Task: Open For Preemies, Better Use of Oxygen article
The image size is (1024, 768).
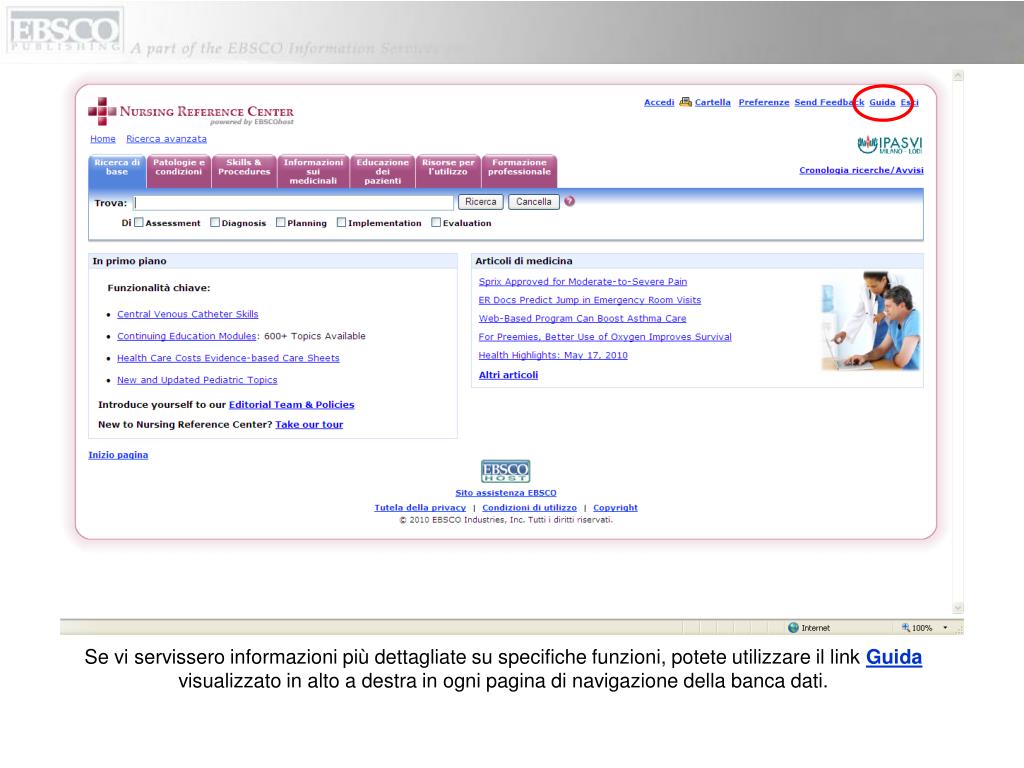Action: click(x=605, y=337)
